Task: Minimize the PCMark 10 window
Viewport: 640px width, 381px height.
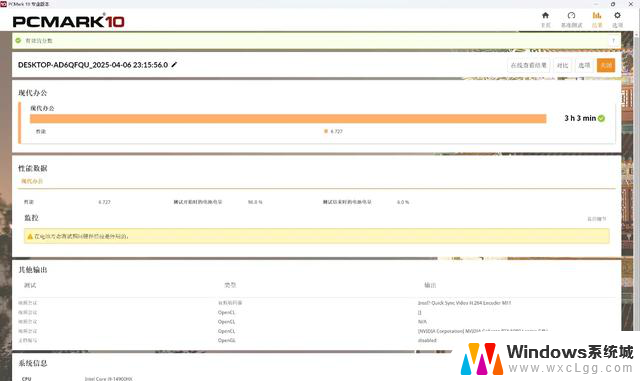Action: coord(596,4)
